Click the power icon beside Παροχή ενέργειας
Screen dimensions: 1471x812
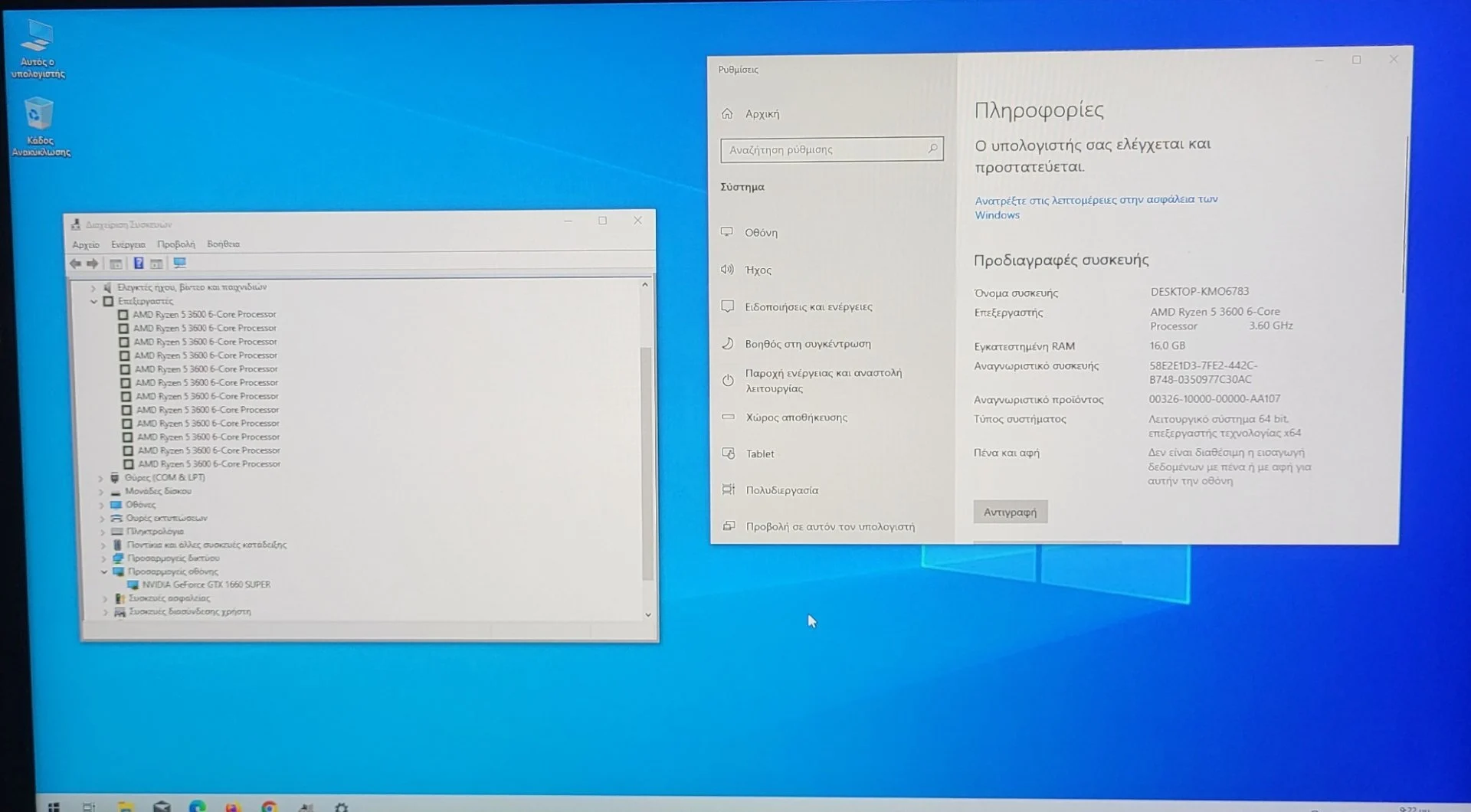point(728,380)
